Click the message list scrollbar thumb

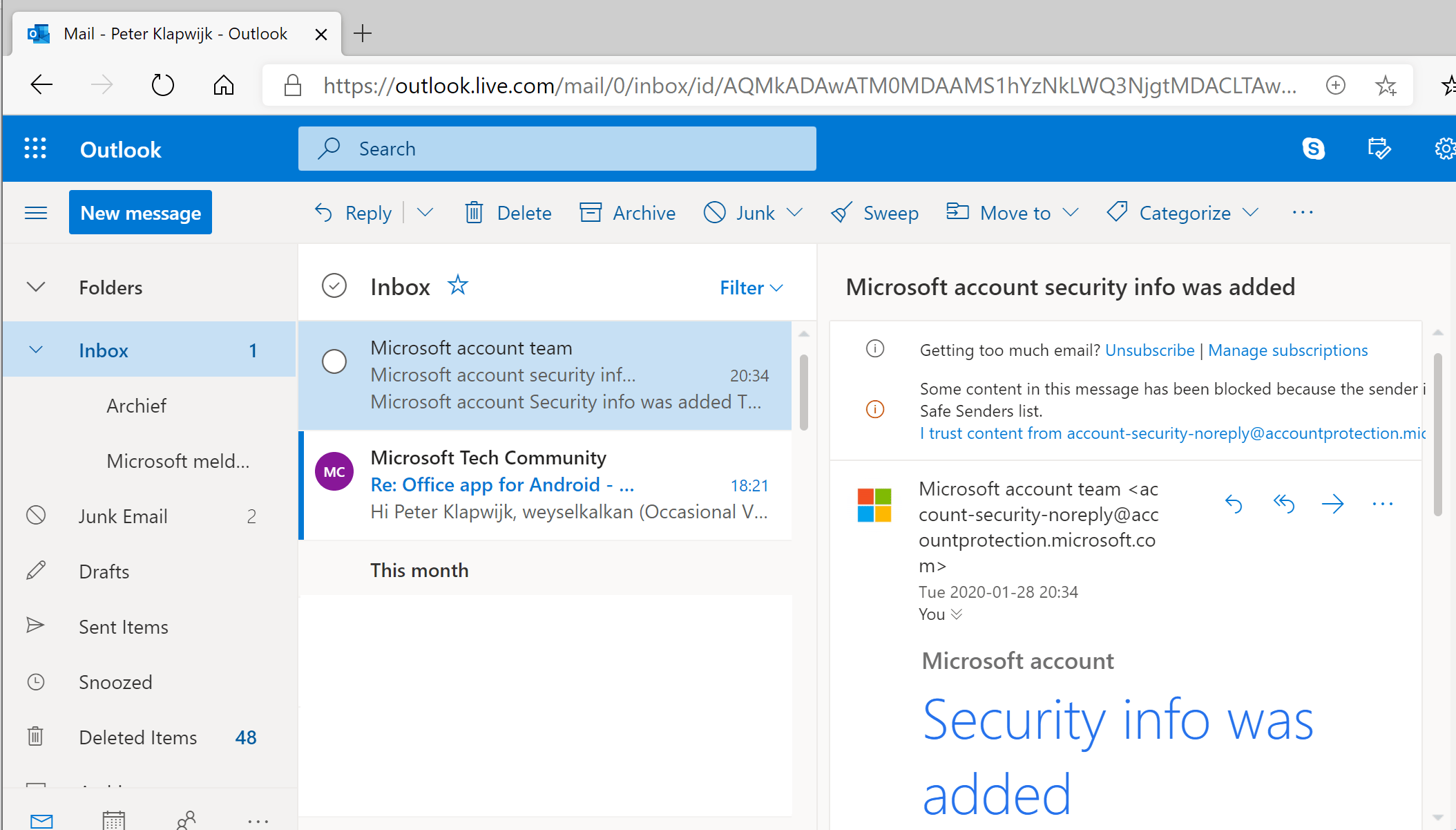click(803, 392)
